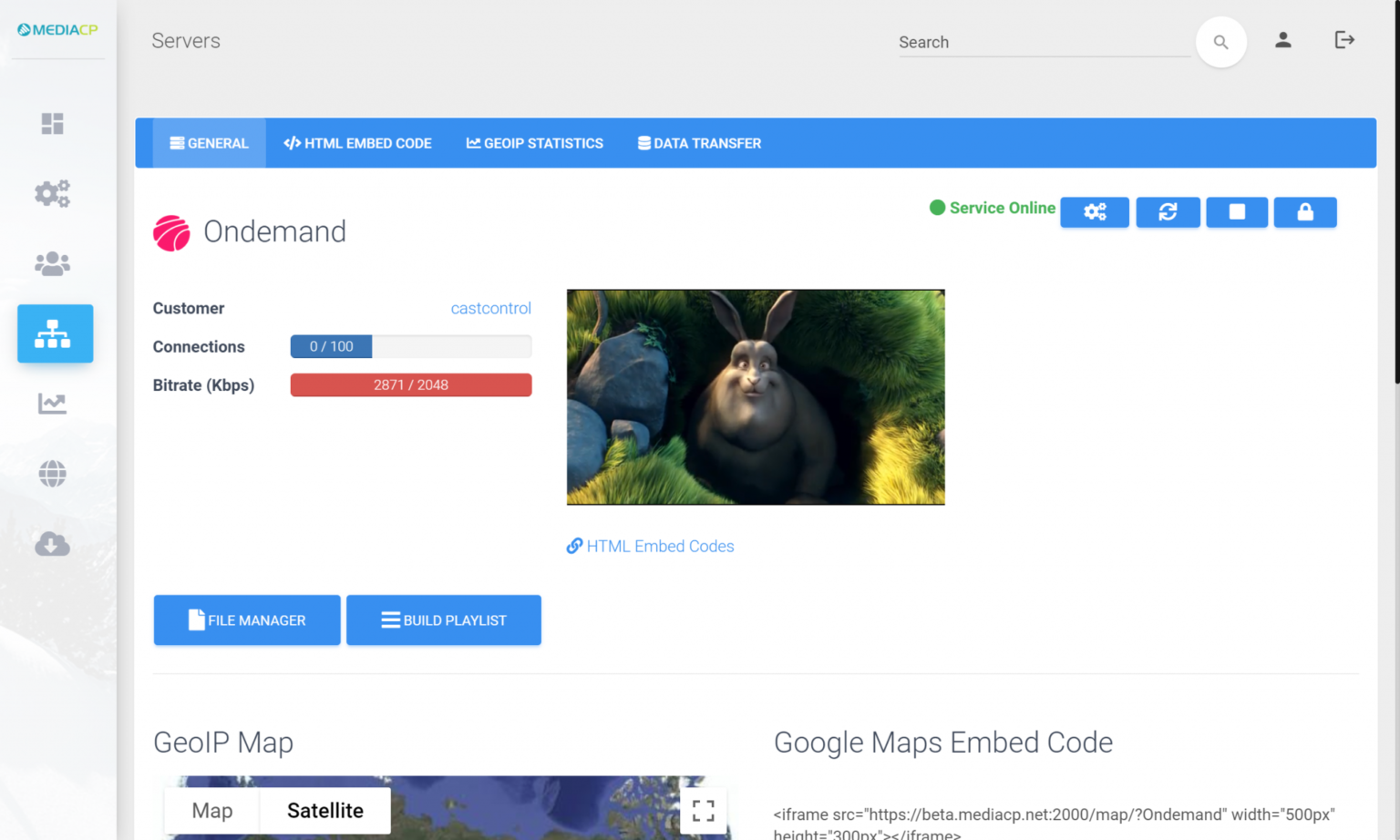
Task: Open the dashboard grid icon in sidebar
Action: click(x=52, y=123)
